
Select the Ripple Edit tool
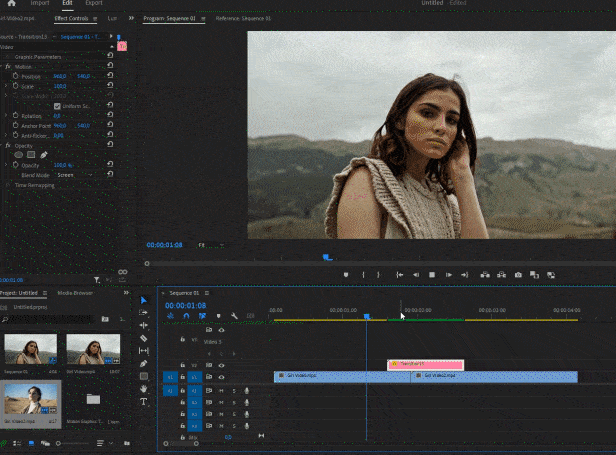click(x=144, y=325)
